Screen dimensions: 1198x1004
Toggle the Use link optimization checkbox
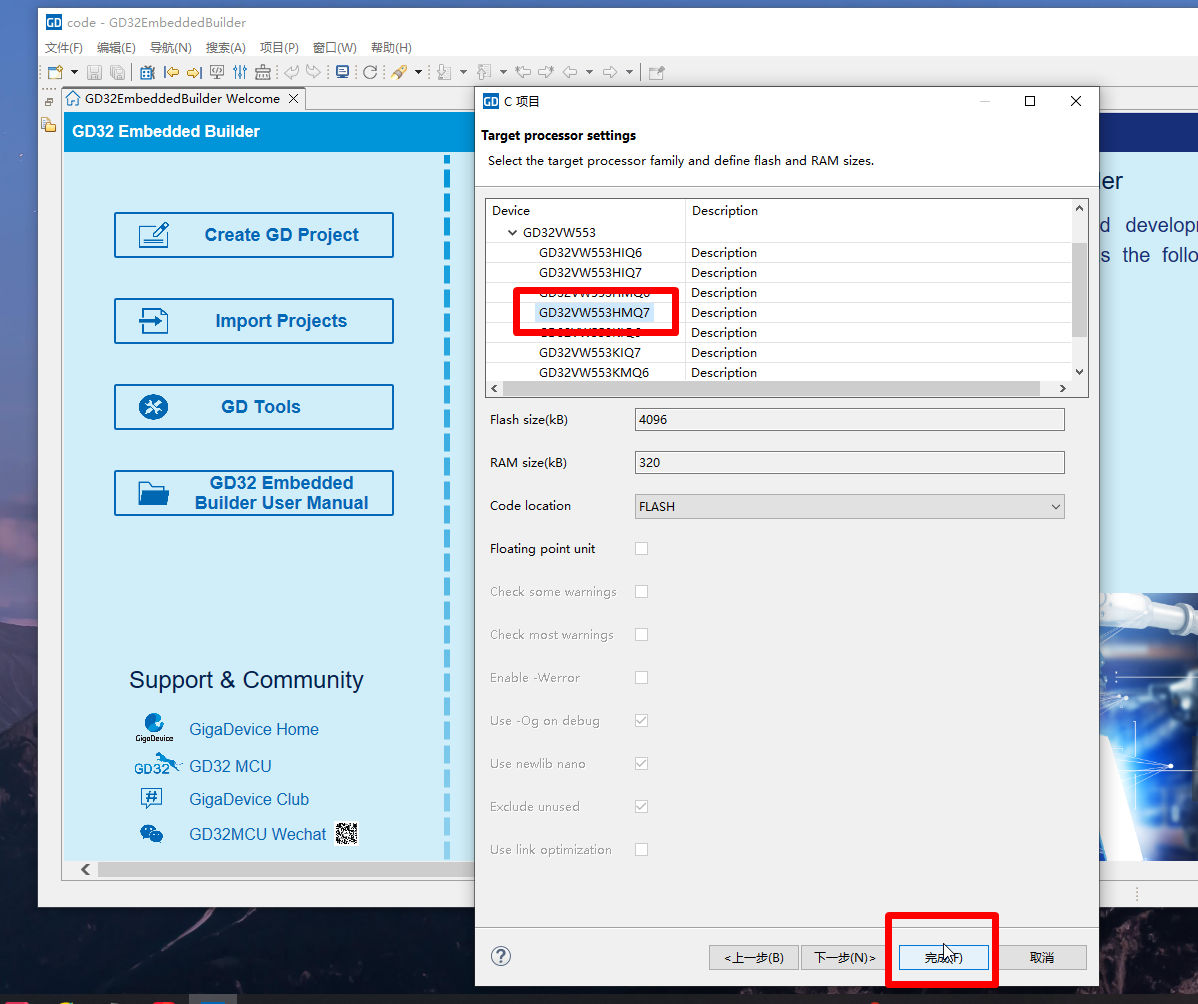642,850
